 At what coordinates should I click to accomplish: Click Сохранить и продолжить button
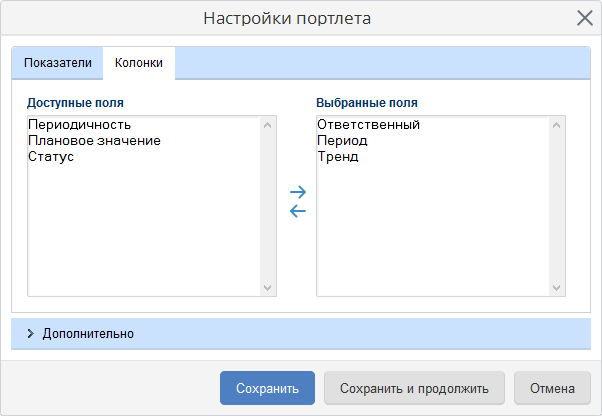(x=414, y=388)
